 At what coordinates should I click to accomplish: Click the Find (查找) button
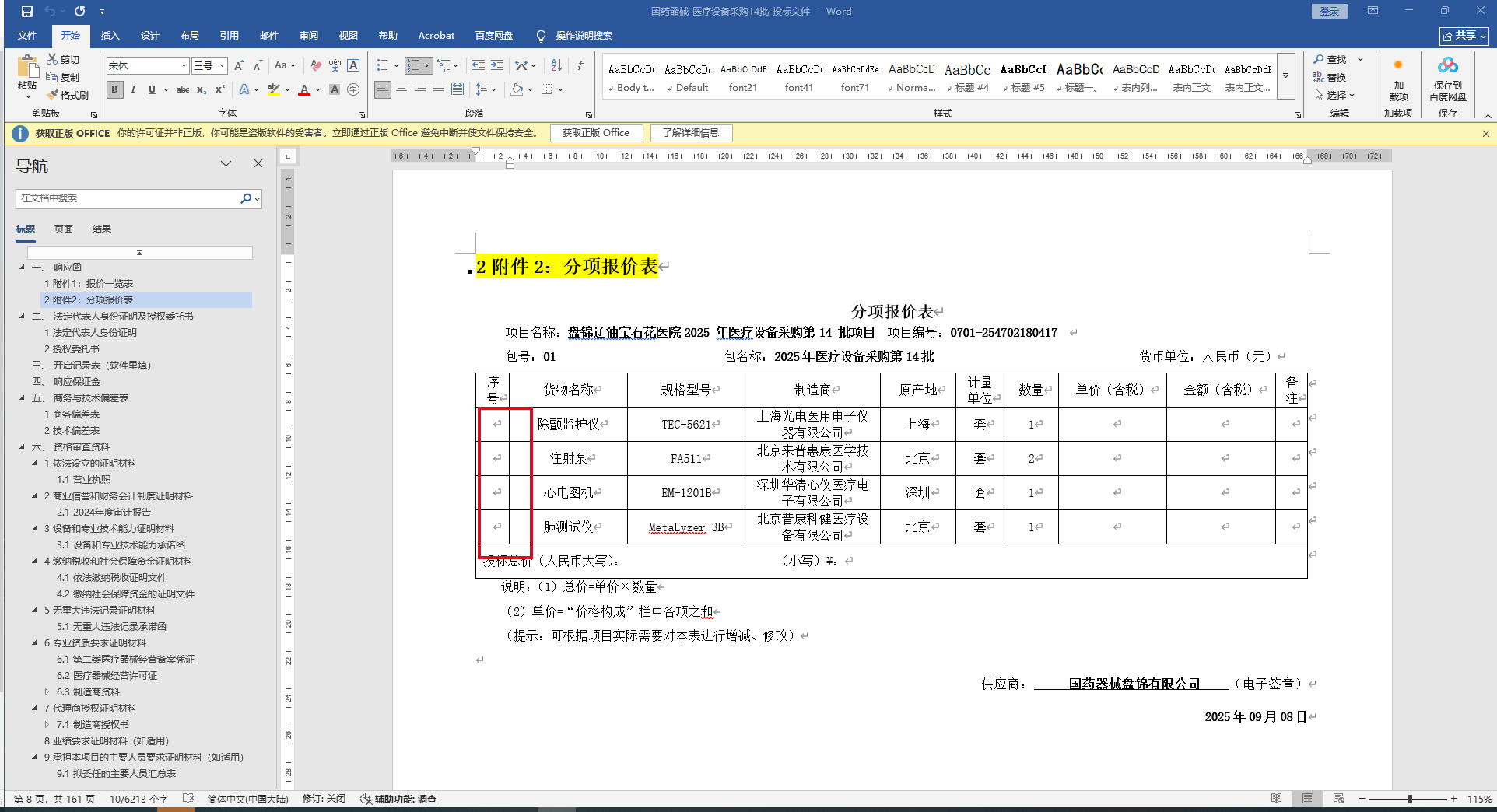(x=1330, y=59)
